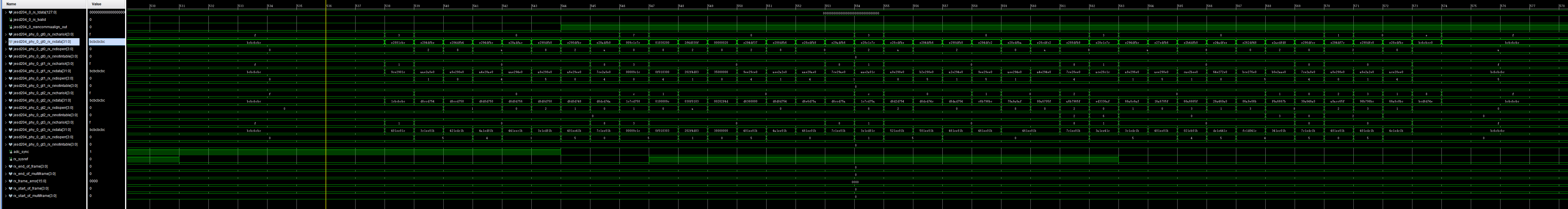The height and width of the screenshot is (209, 1568).
Task: Click bus icon of gt3_rx_rxdata[31:0]
Action: (11, 130)
